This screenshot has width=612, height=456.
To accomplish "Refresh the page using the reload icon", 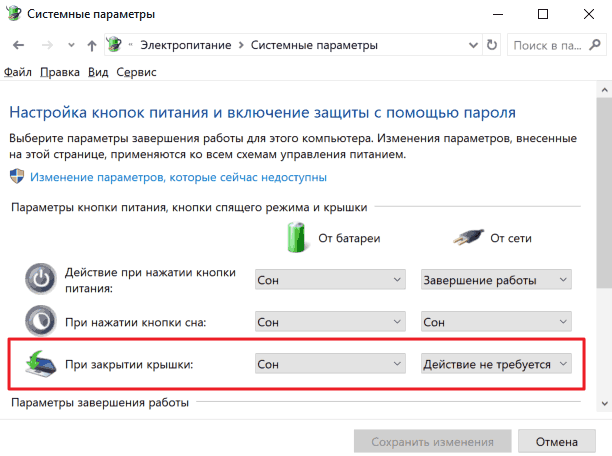I will 492,45.
